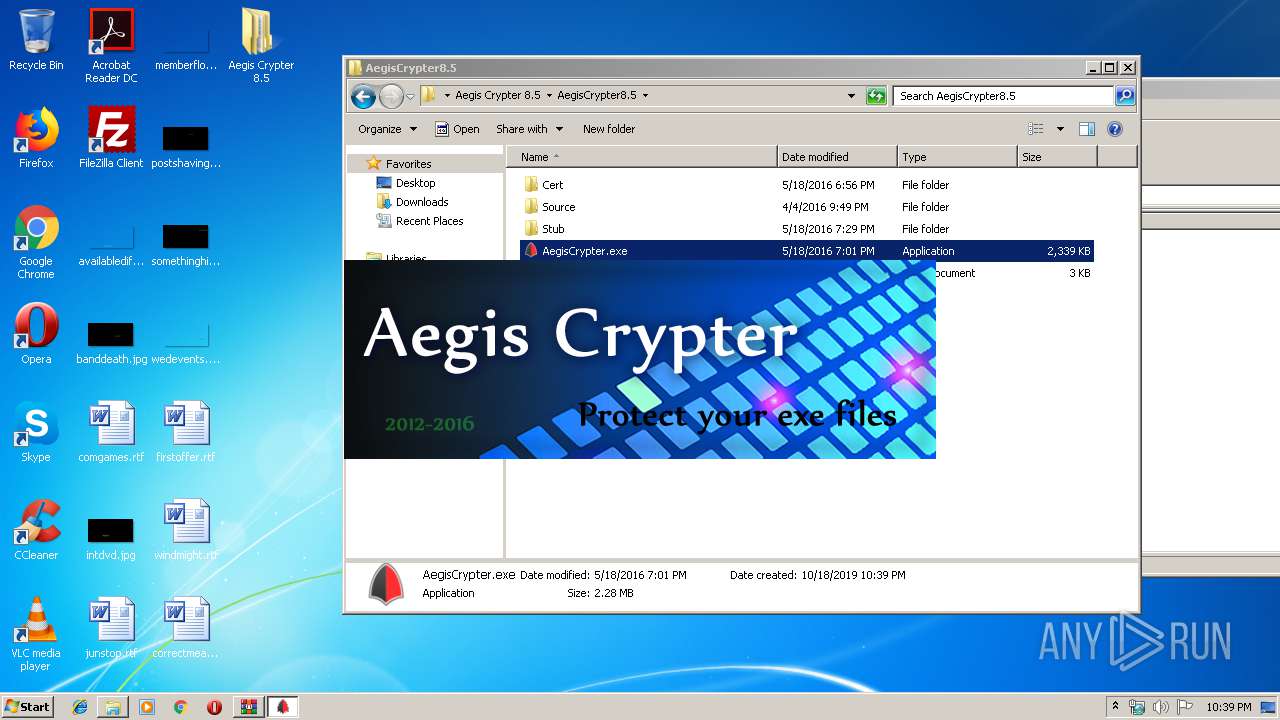The image size is (1280, 720).
Task: Expand the arrow after the AegisCrypter8.5 breadcrumb
Action: click(x=645, y=96)
